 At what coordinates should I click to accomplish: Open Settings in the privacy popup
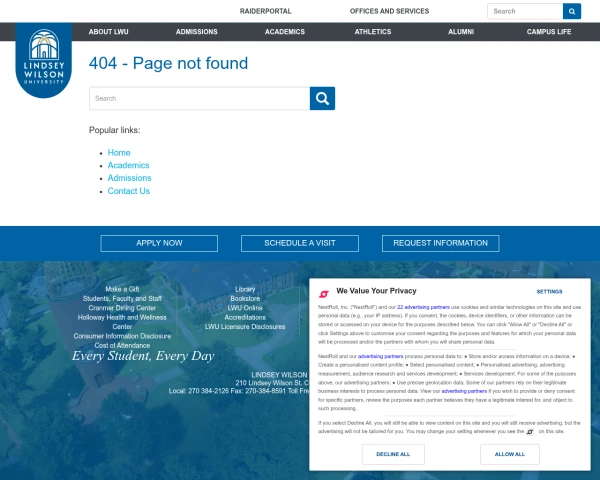(x=549, y=292)
